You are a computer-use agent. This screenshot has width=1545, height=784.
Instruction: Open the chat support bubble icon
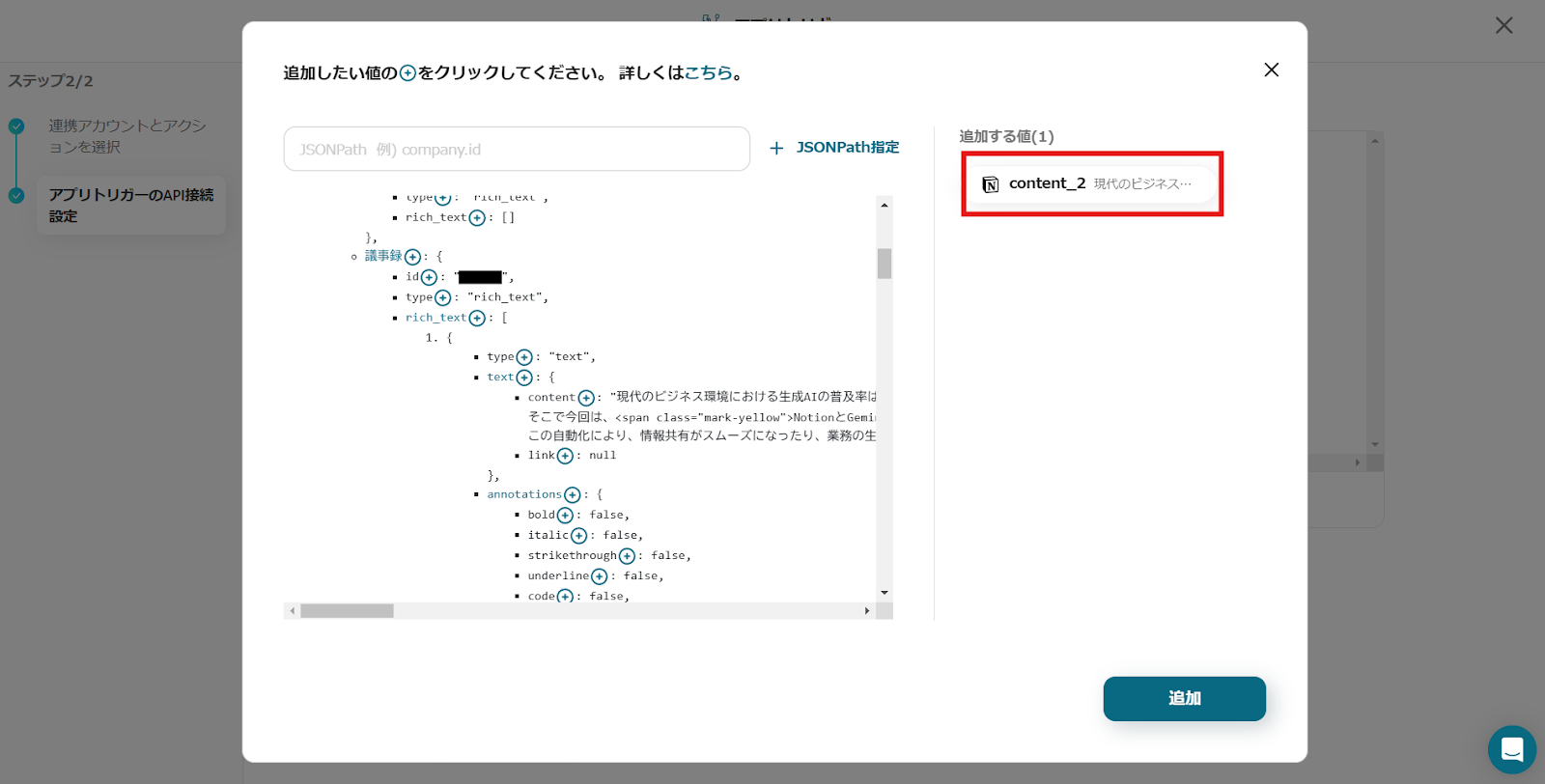(1511, 749)
